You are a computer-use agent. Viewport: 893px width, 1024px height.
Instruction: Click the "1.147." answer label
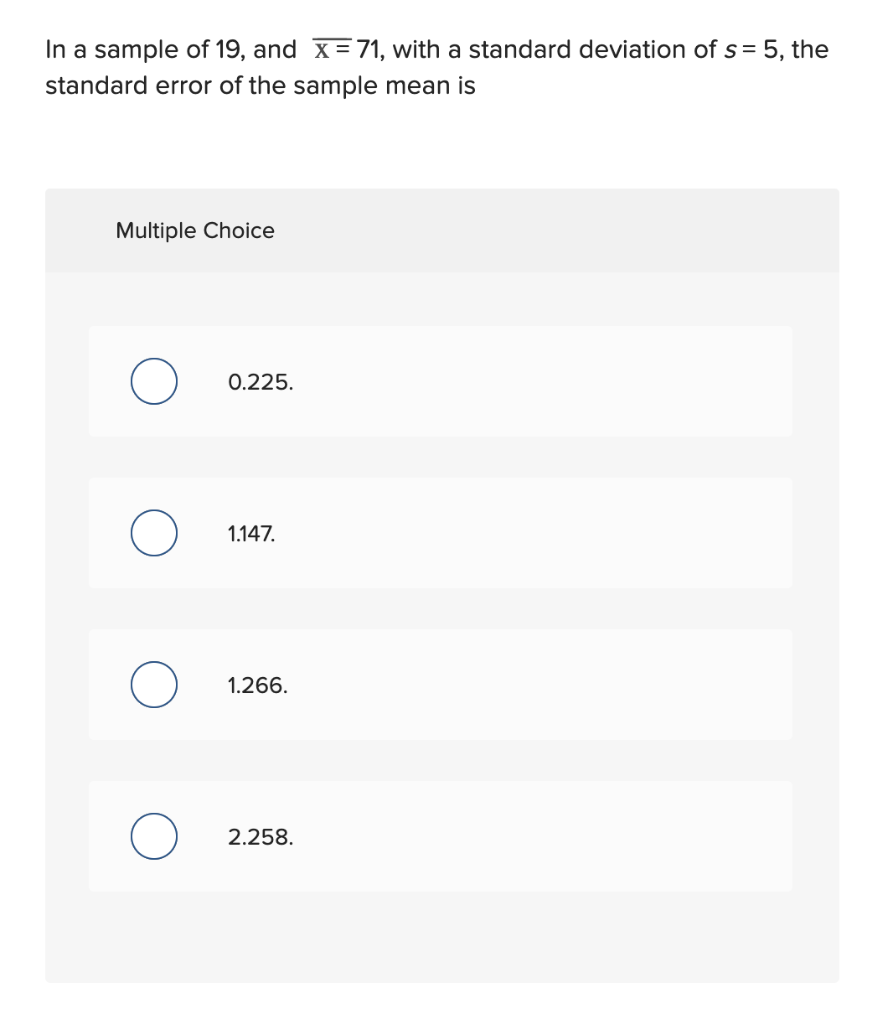(x=252, y=534)
